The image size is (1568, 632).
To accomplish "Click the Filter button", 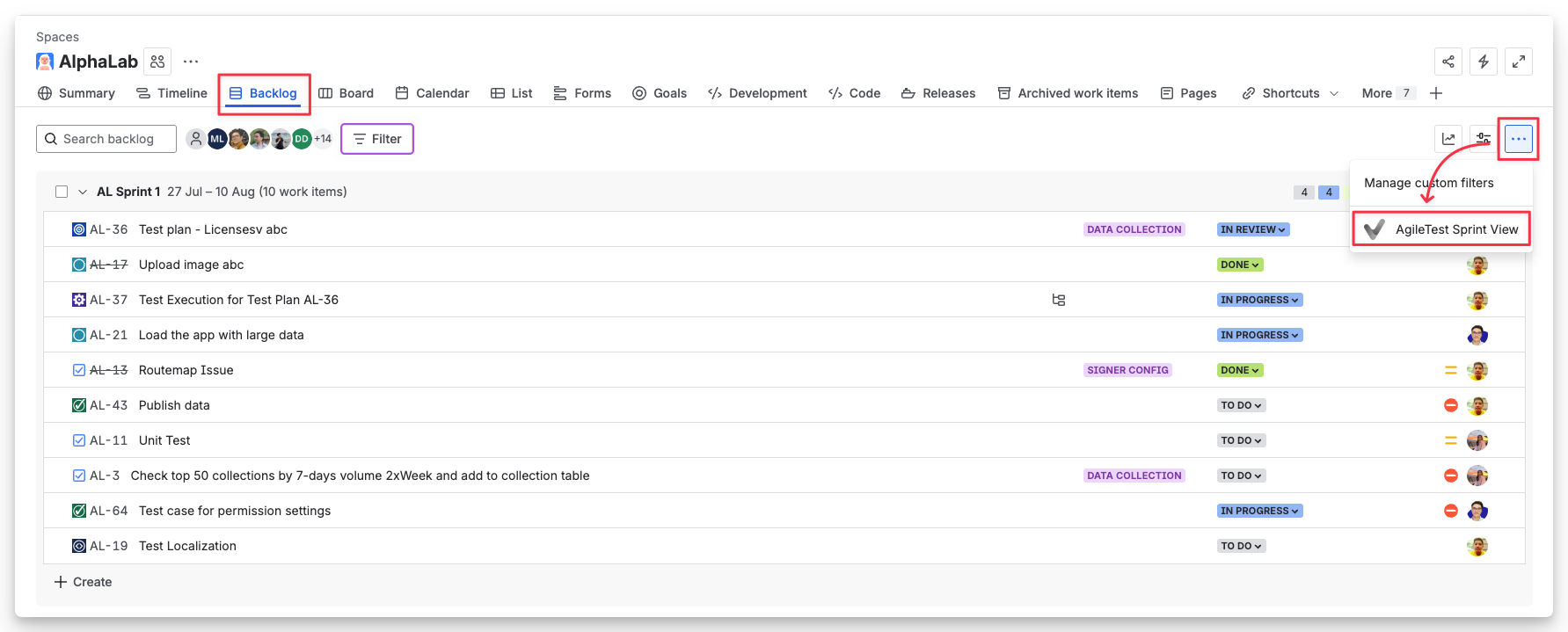I will (377, 139).
